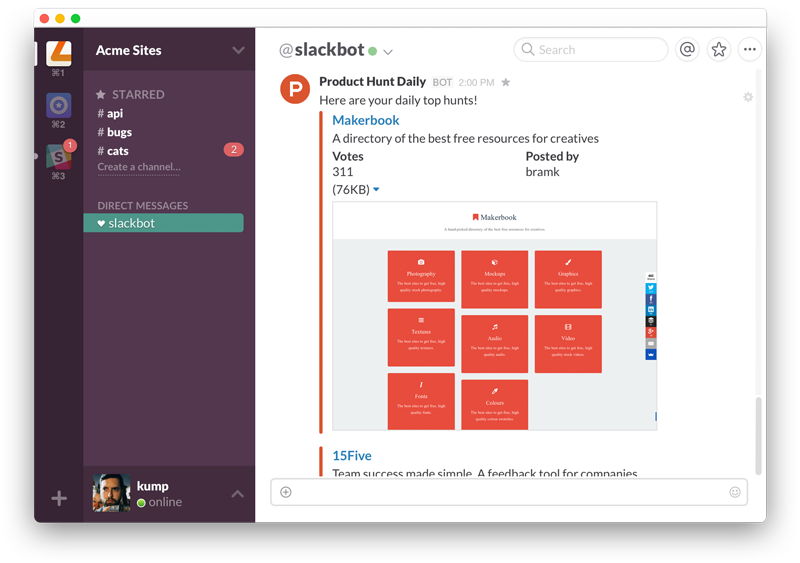Image resolution: width=800 pixels, height=563 pixels.
Task: Click the Direct Messages header
Action: tap(143, 206)
